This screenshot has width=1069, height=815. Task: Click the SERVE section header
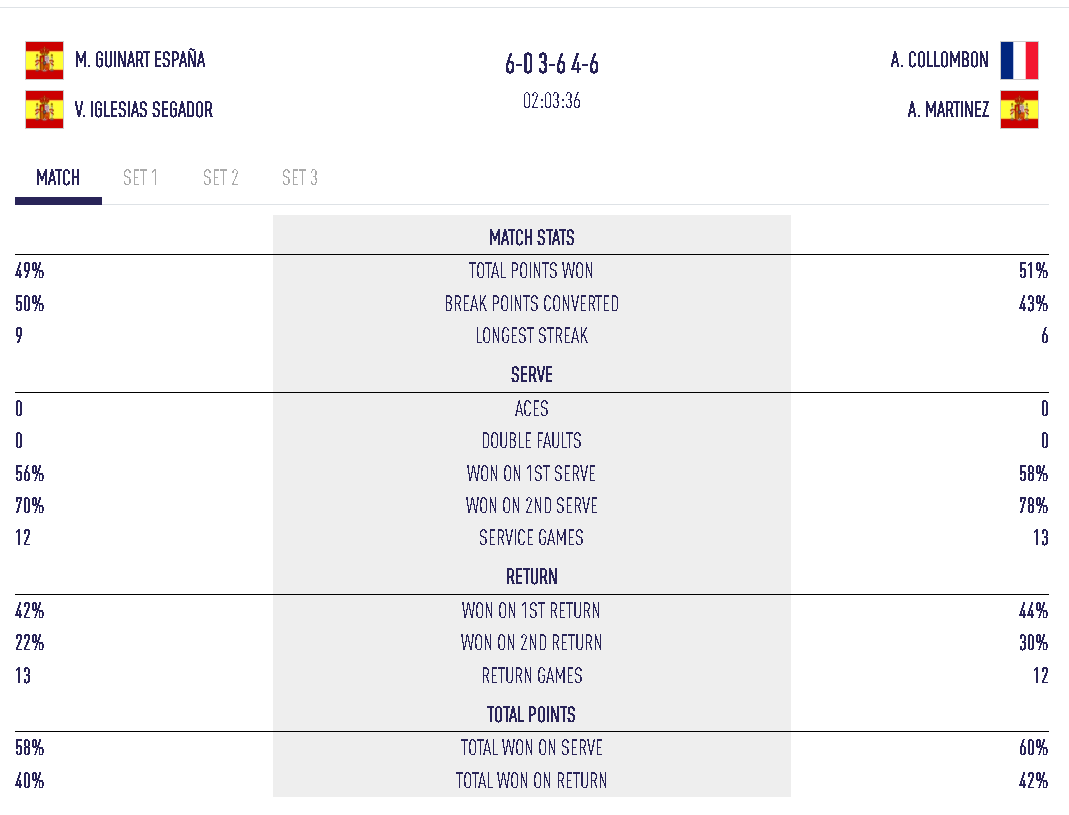[x=532, y=375]
